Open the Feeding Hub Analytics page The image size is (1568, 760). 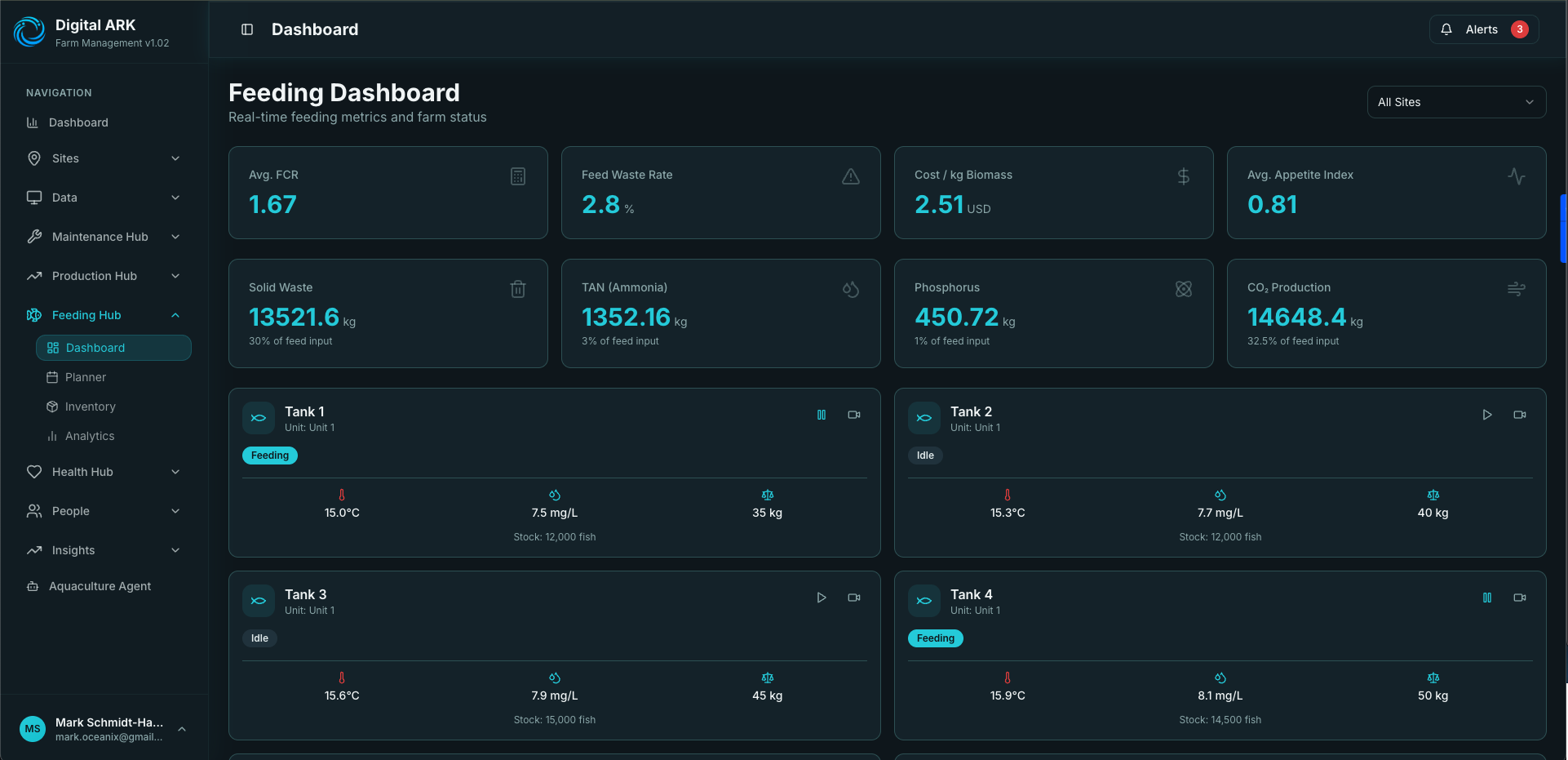pyautogui.click(x=113, y=436)
